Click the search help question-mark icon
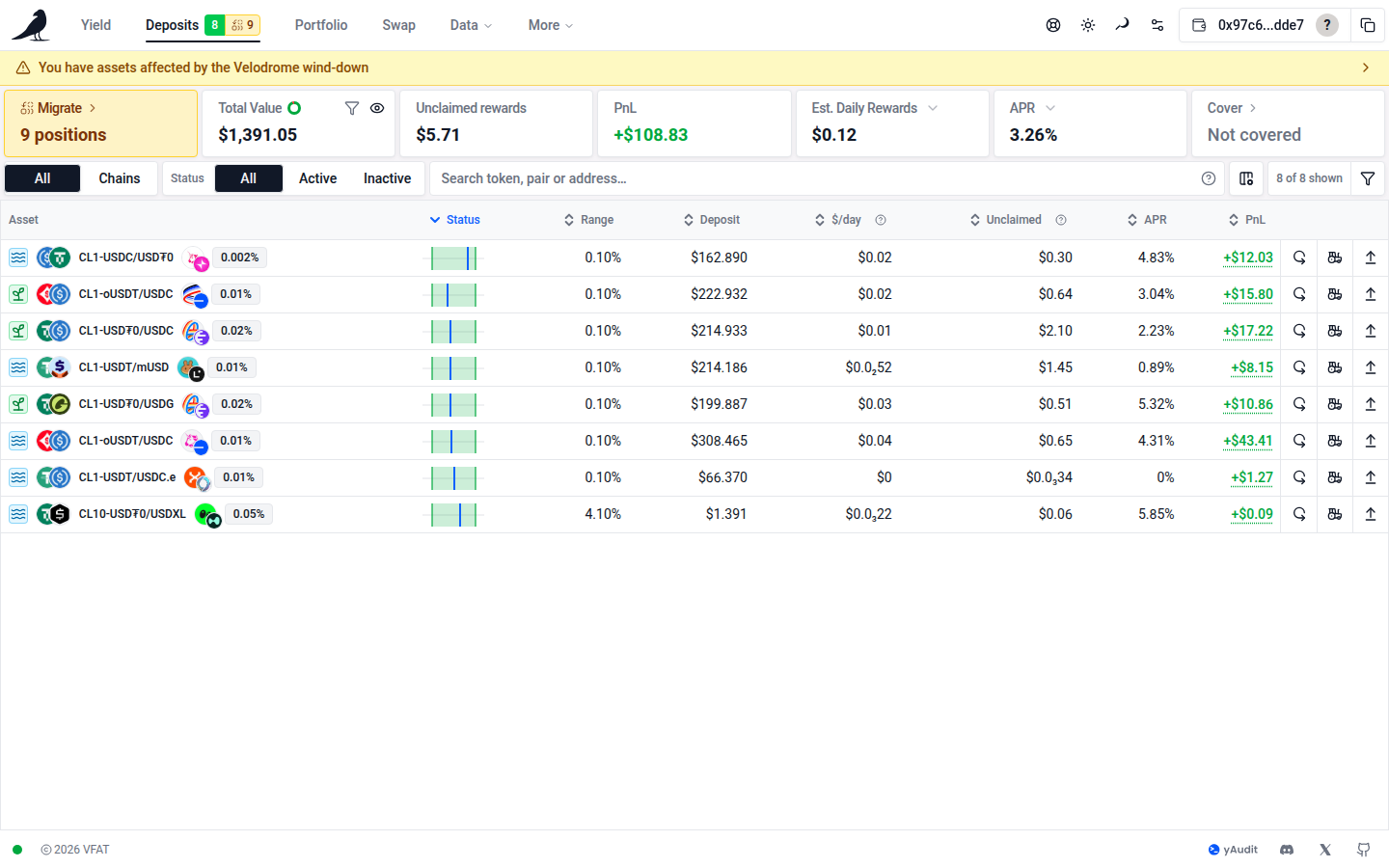1389x868 pixels. pos(1209,178)
